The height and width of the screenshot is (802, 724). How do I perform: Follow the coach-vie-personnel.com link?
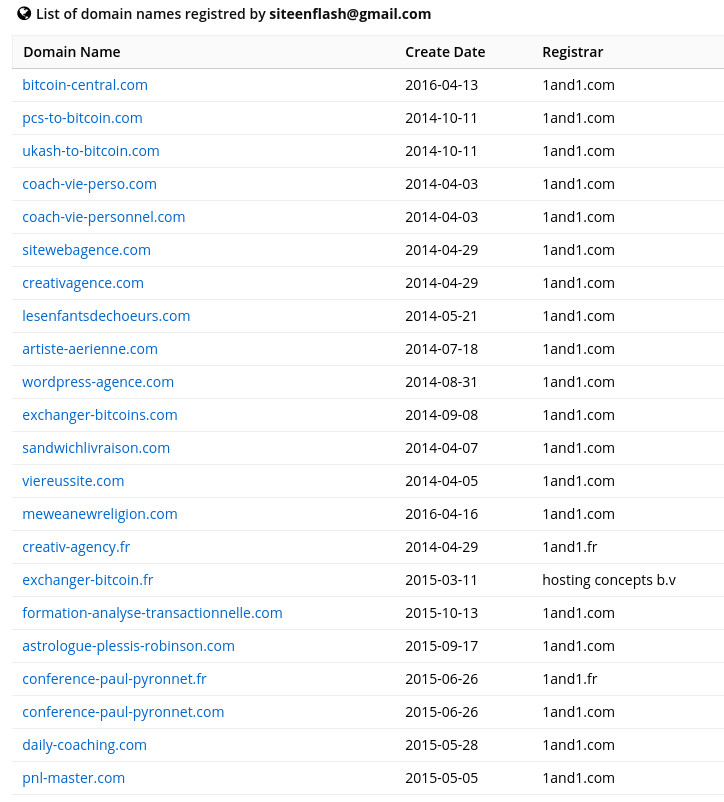(104, 217)
